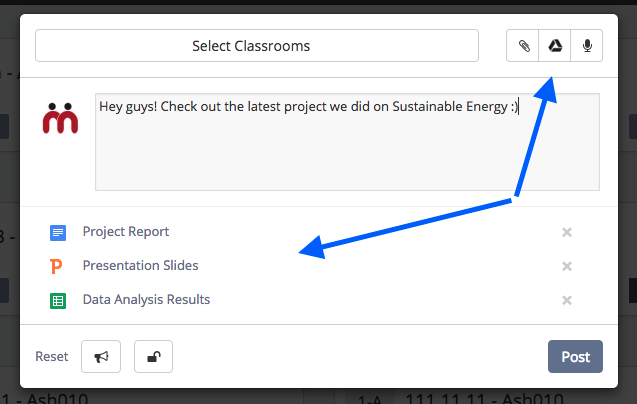Toggle the unlocked padlock privacy button

coord(154,356)
